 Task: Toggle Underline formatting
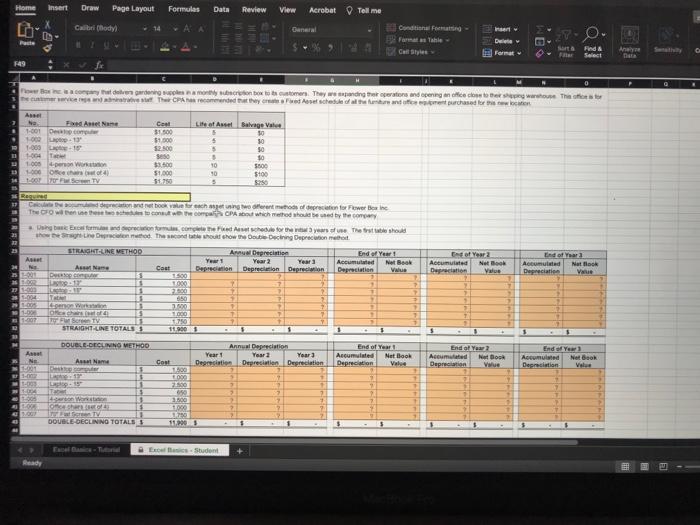[106, 45]
